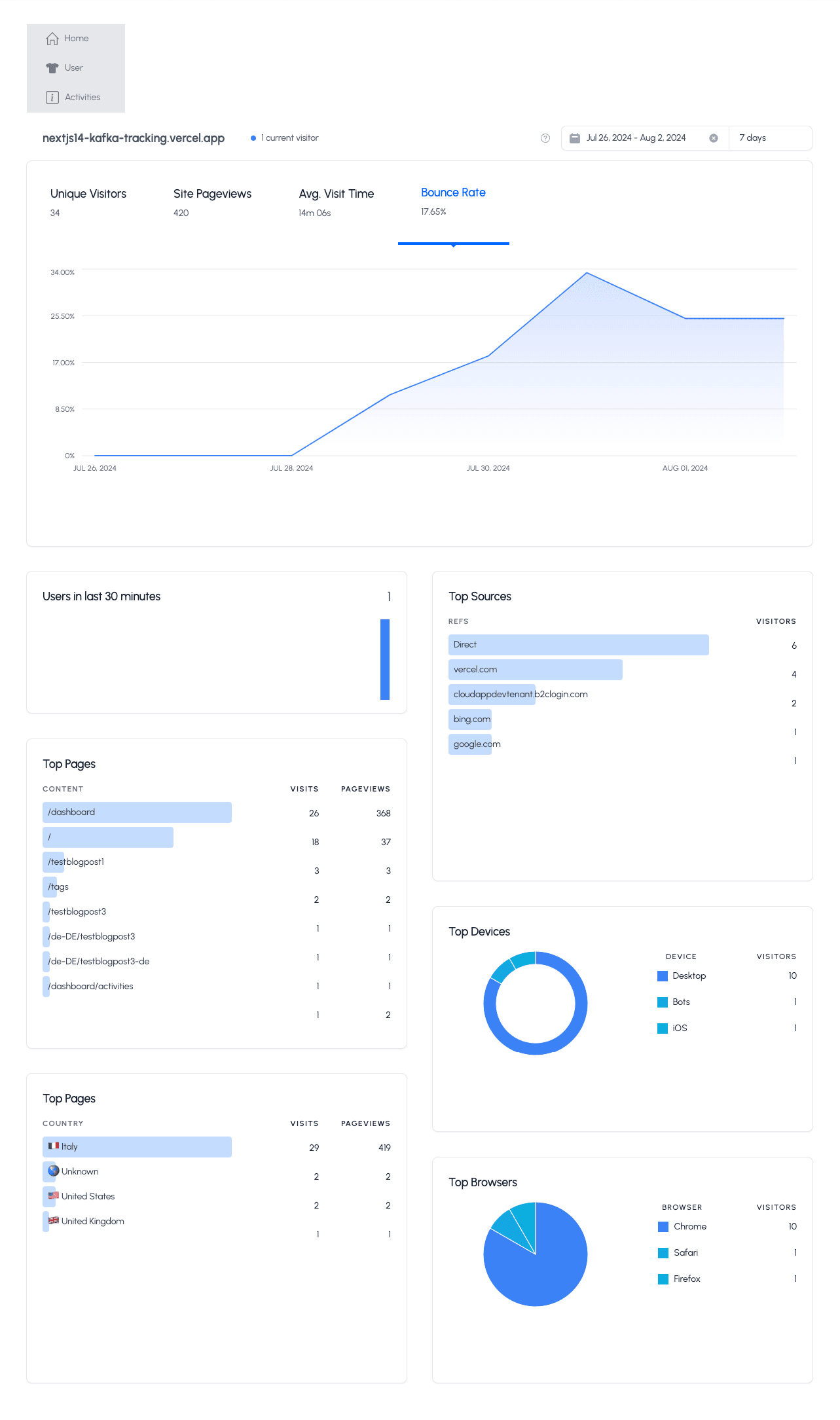Screen dimensions: 840x1420
Task: Click the bar in Users in last 30 minutes
Action: click(385, 659)
